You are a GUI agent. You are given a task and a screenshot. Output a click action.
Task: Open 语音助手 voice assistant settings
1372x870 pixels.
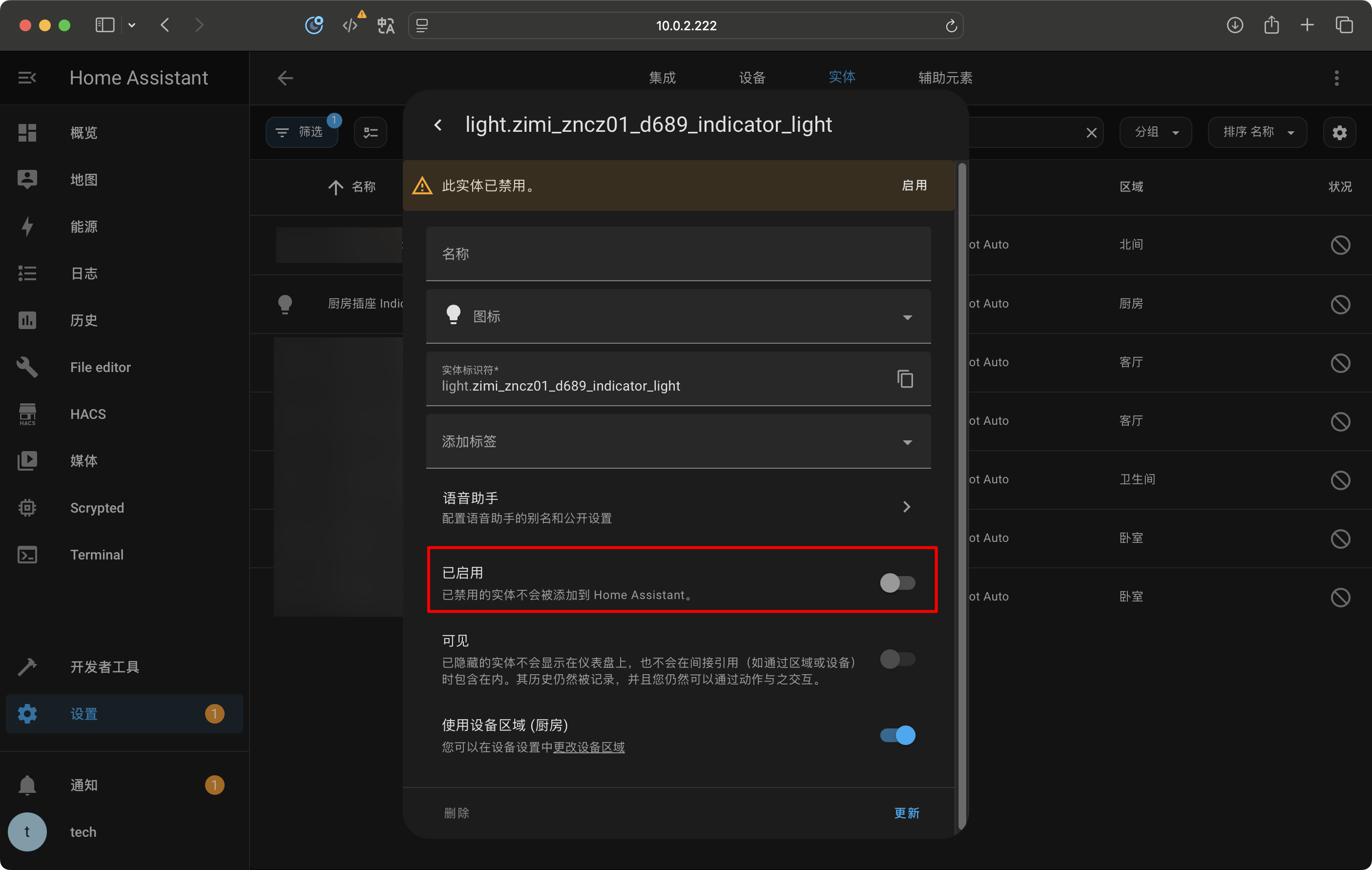point(678,507)
